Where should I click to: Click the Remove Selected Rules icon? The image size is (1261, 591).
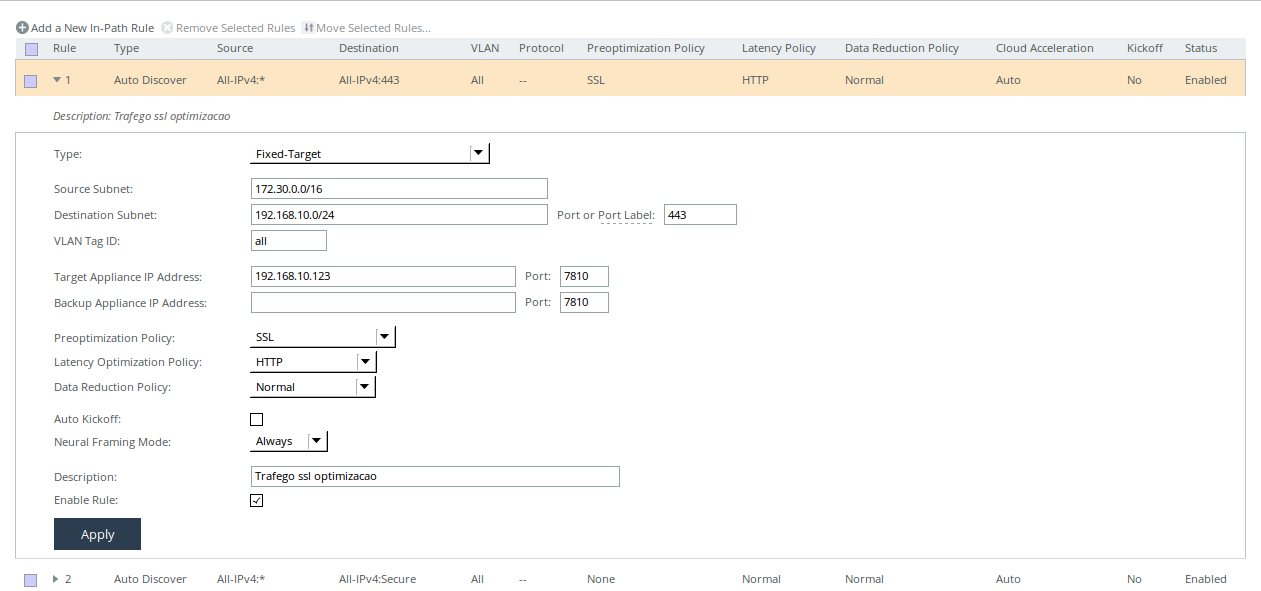(167, 28)
